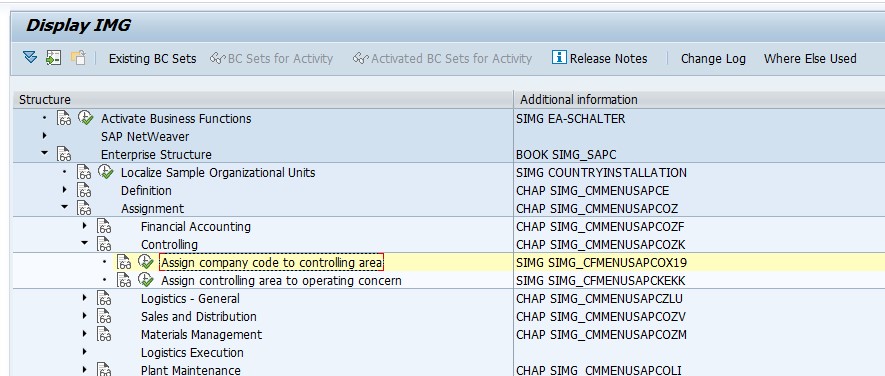Open documentation icon for Enterprise Structure

pyautogui.click(x=64, y=155)
